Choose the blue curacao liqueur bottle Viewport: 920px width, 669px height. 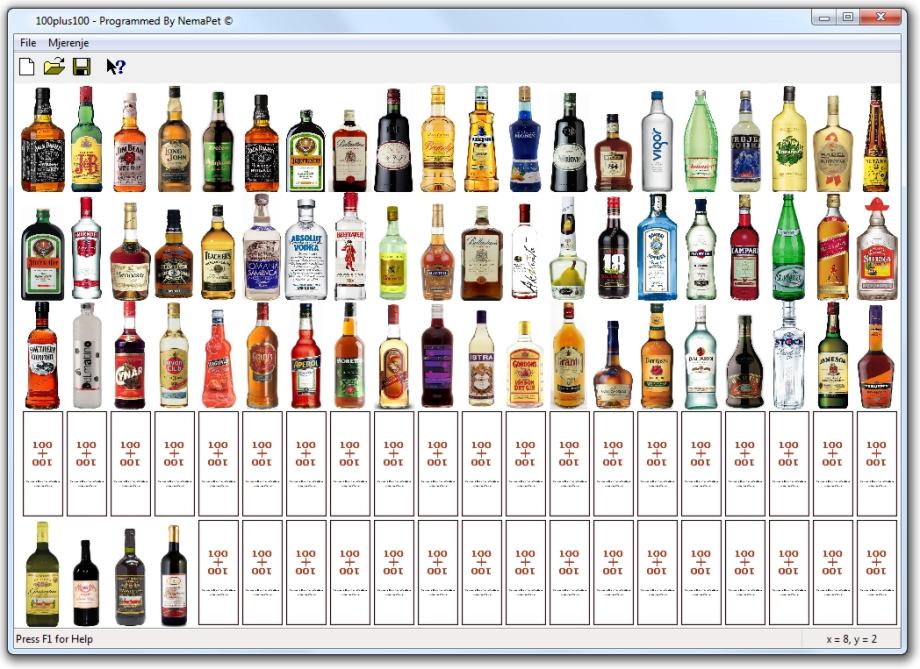tap(525, 138)
